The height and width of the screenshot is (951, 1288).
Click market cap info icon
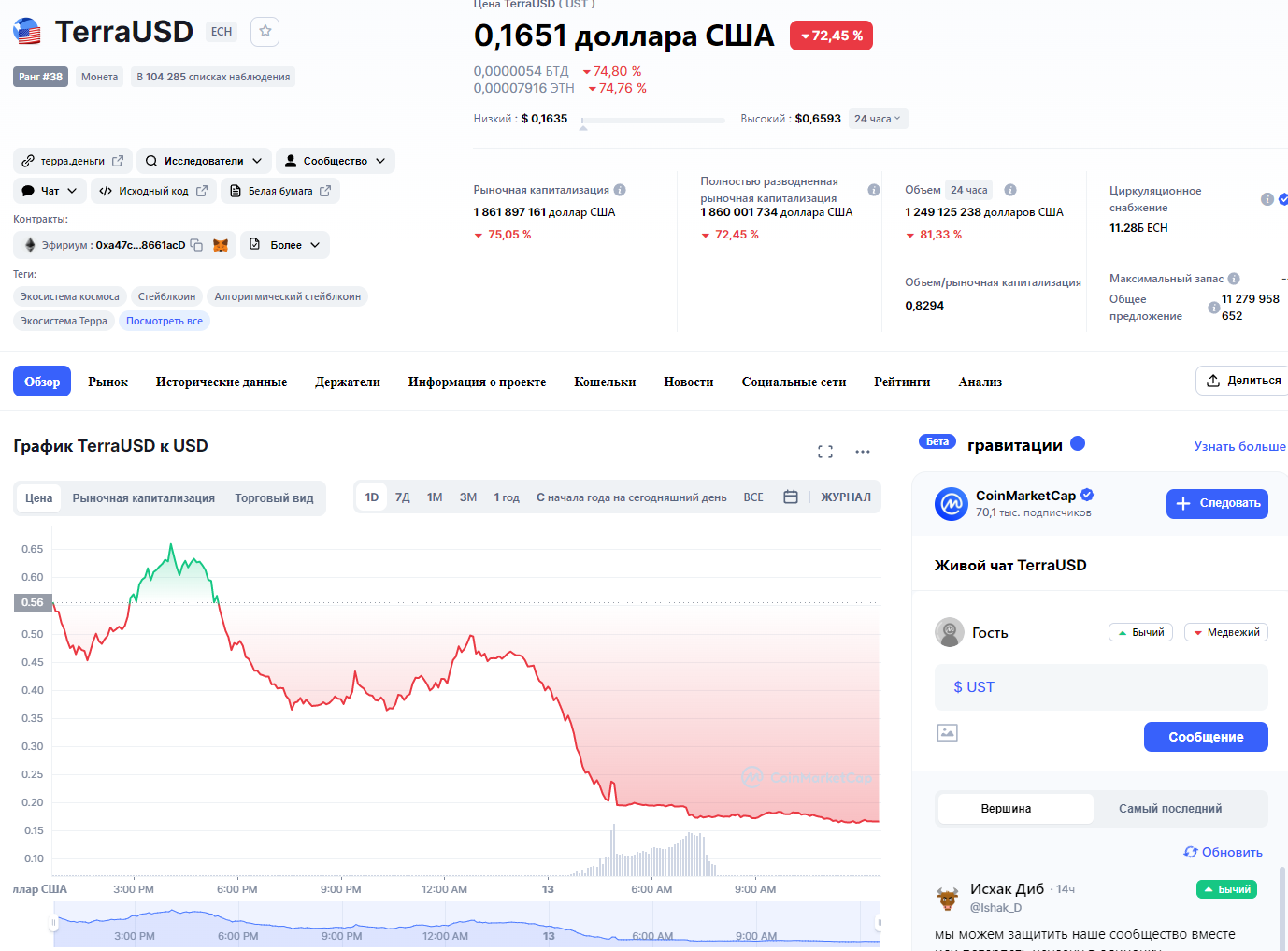point(620,190)
